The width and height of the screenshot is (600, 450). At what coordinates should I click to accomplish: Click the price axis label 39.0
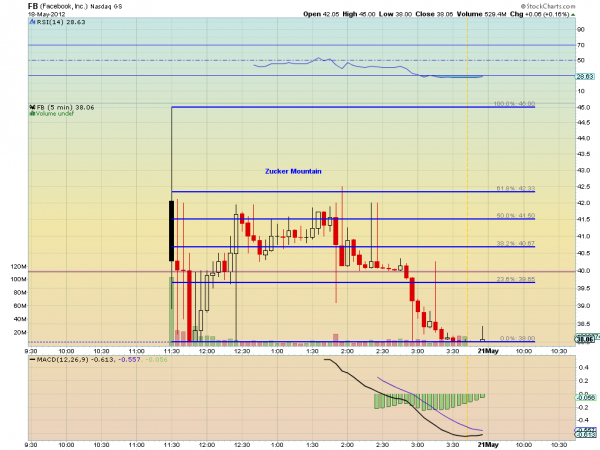583,306
